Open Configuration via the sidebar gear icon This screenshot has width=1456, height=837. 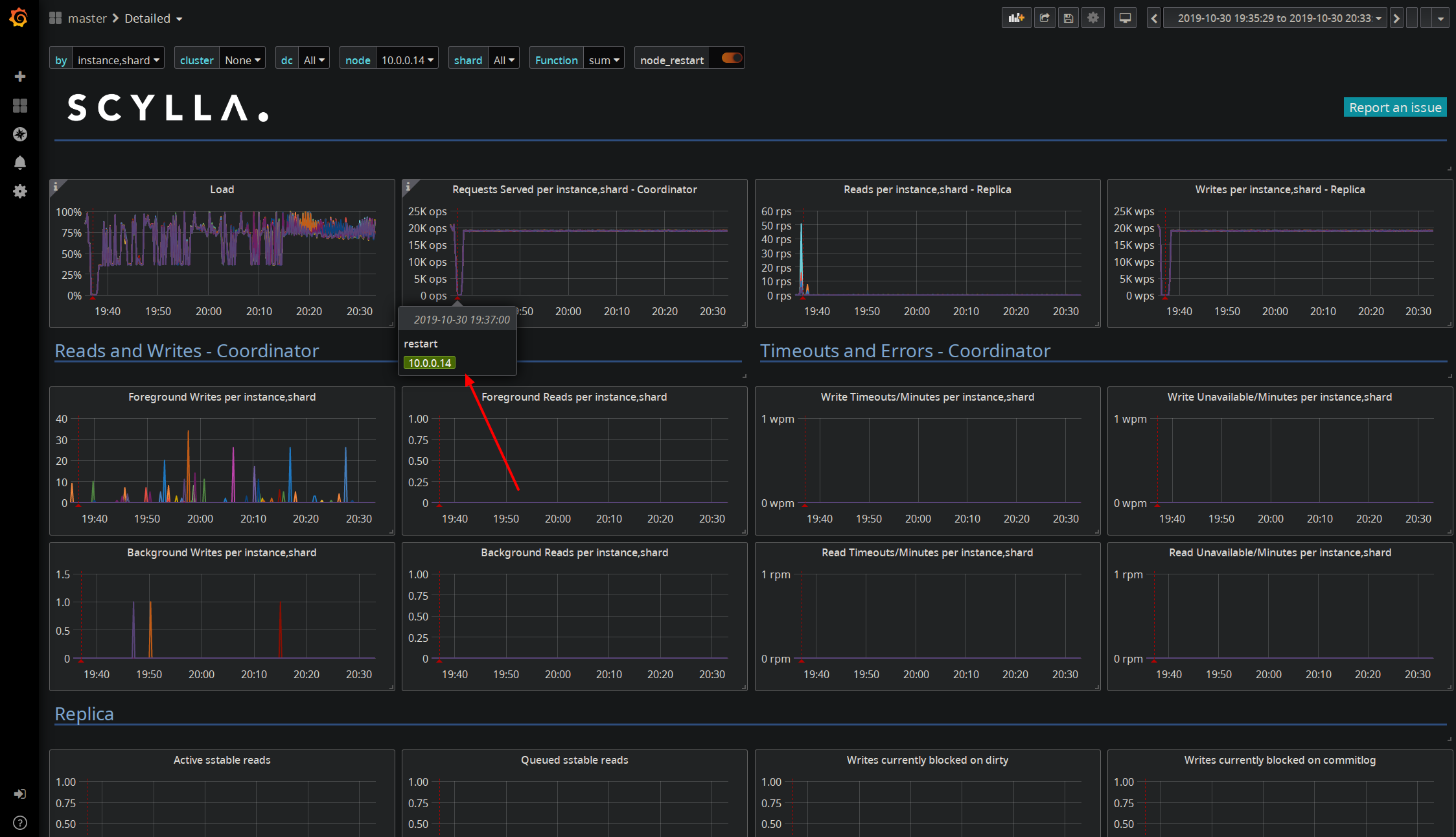[x=20, y=191]
